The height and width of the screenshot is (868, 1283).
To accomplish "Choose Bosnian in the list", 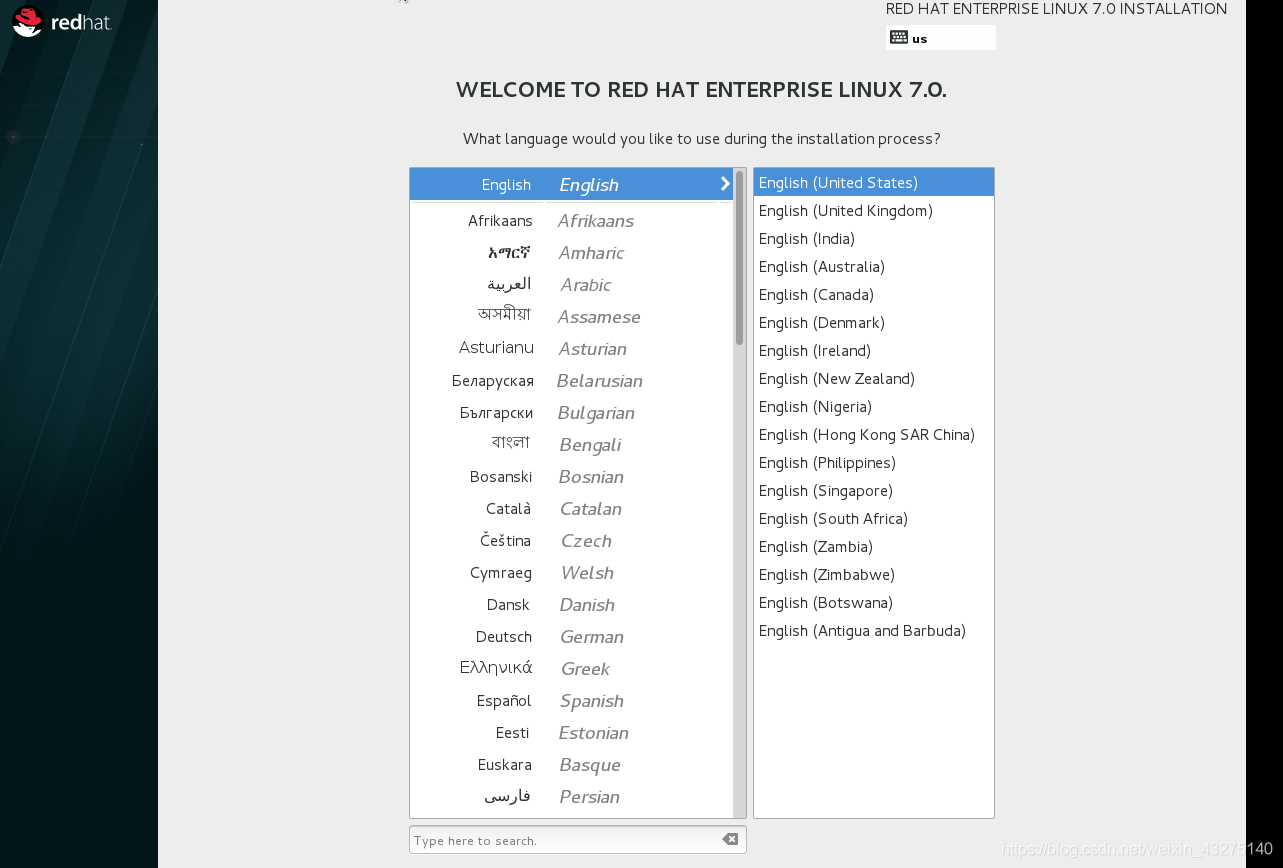I will click(x=571, y=477).
